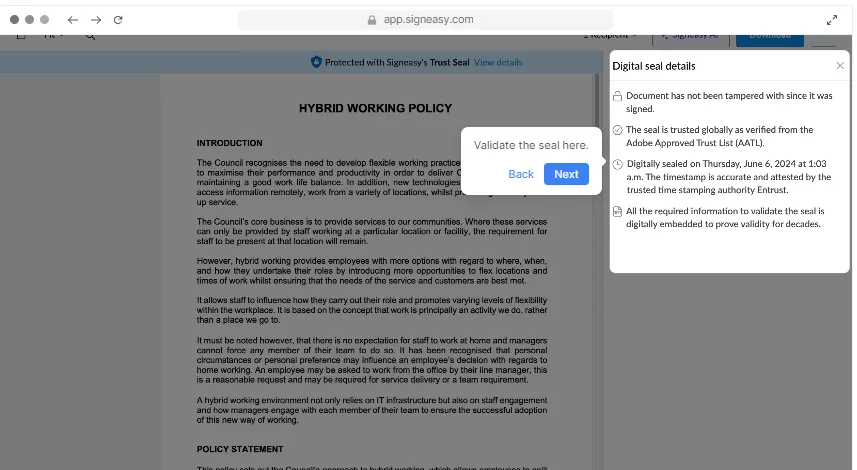Click 'Digital seal details' panel heading
857x470 pixels.
click(x=654, y=66)
